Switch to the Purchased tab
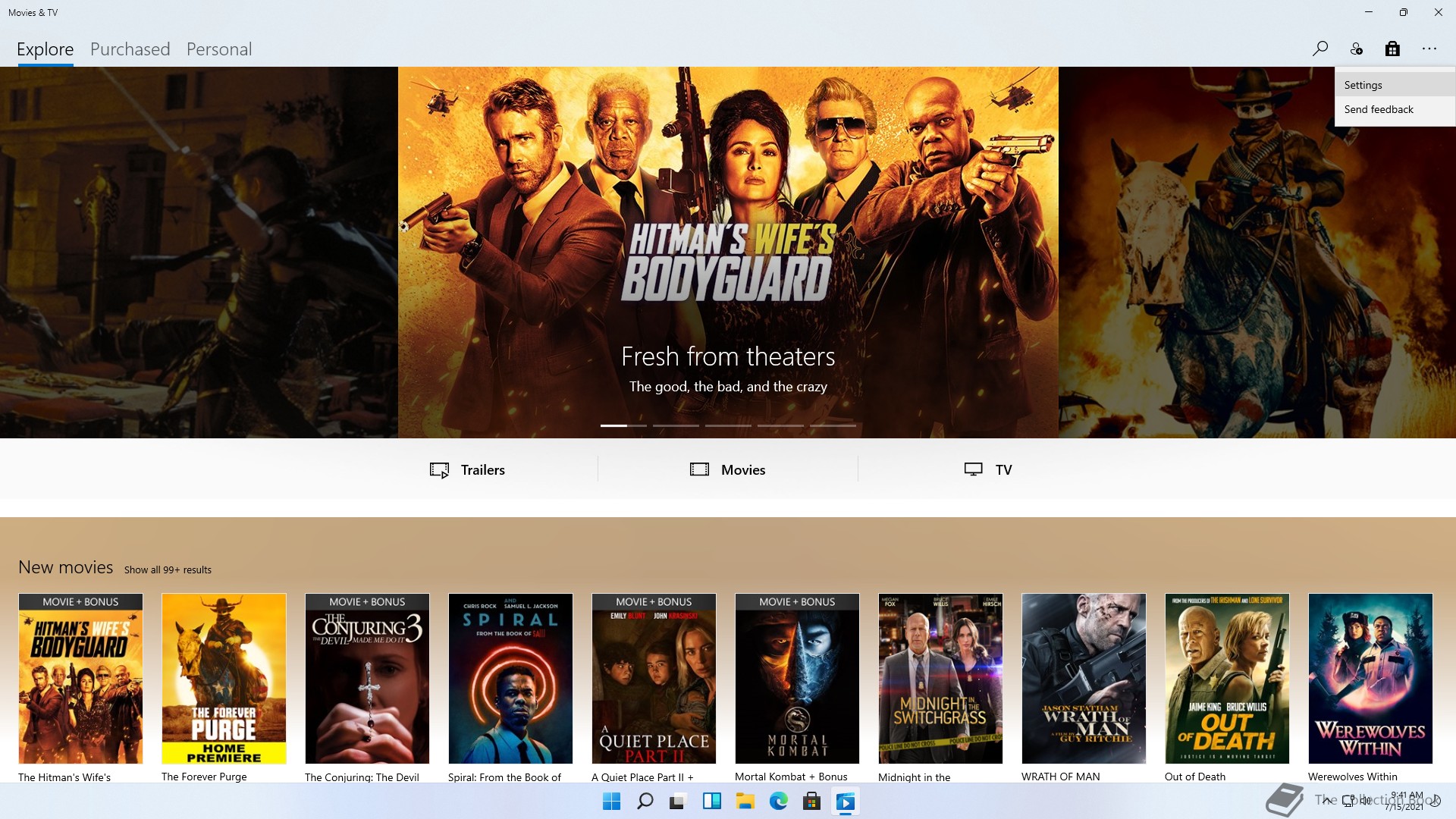The width and height of the screenshot is (1456, 819). click(x=130, y=49)
